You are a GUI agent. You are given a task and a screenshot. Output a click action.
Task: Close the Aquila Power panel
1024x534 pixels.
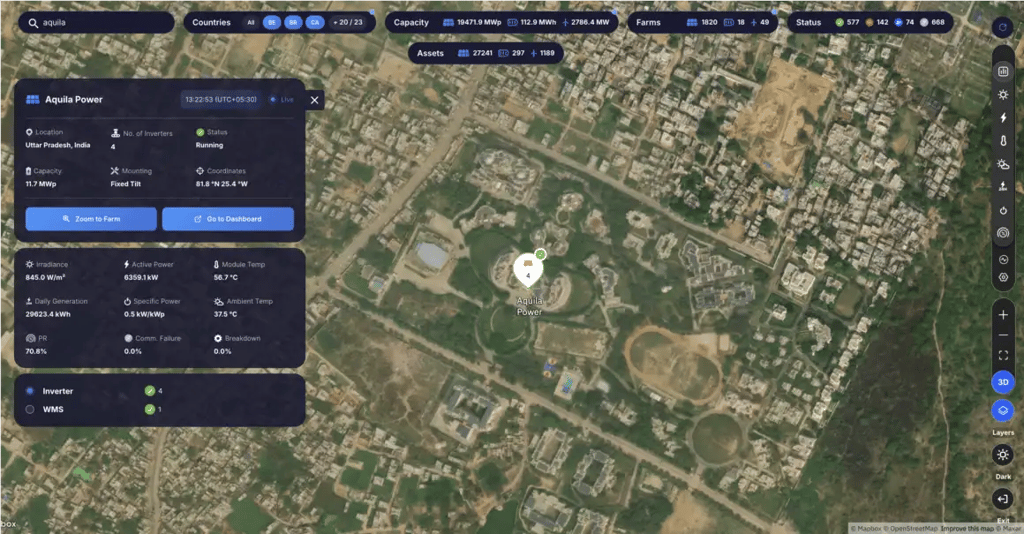click(315, 100)
